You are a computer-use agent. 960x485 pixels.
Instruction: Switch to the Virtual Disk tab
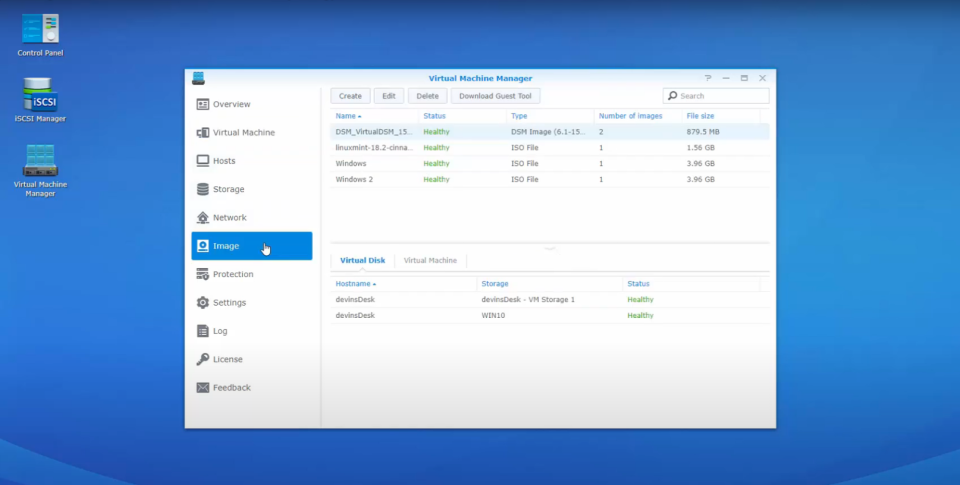point(362,260)
